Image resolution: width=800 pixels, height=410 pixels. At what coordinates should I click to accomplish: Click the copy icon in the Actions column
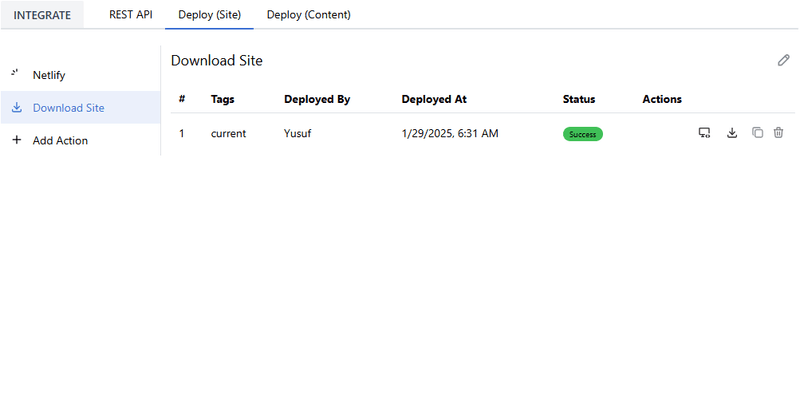tap(757, 133)
